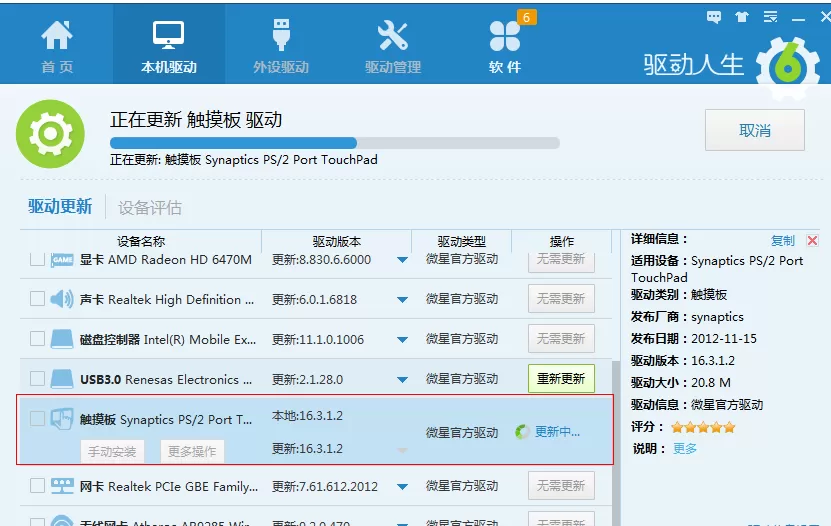Click the spinning 更新中 progress icon
Image resolution: width=831 pixels, height=526 pixels.
tap(522, 432)
